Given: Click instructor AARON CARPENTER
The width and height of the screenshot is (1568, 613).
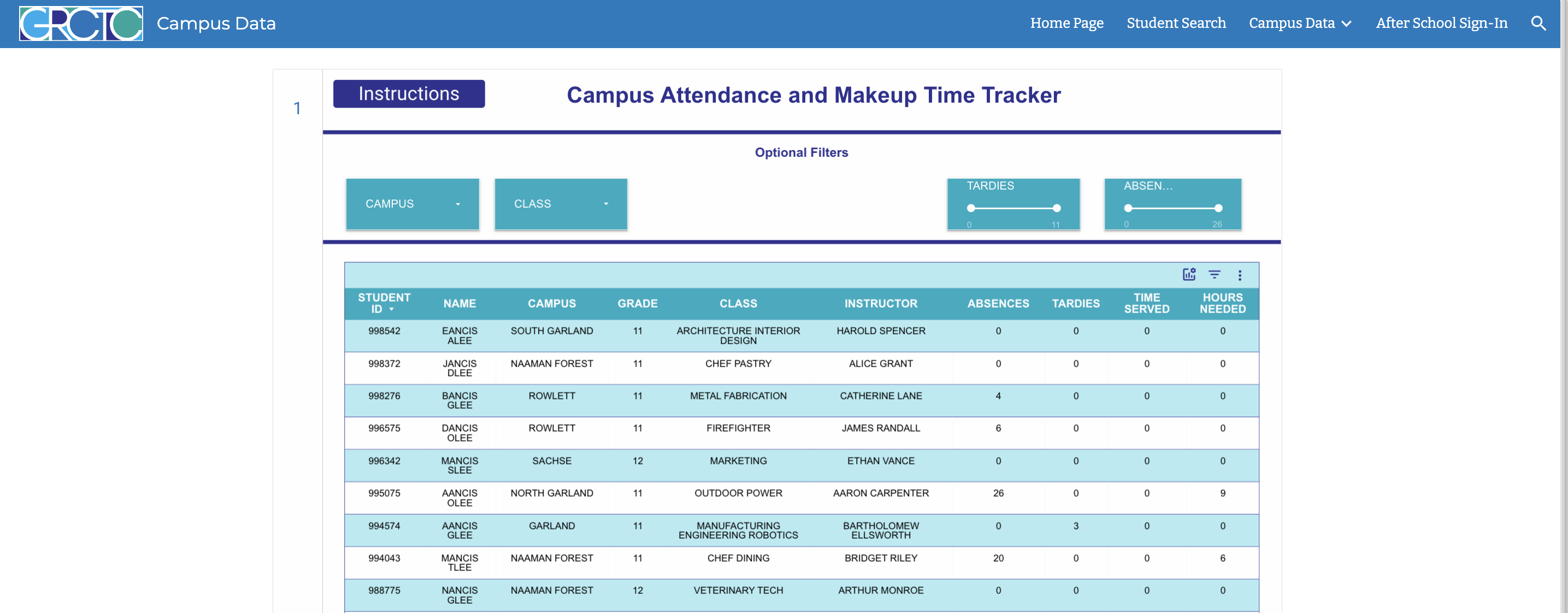Looking at the screenshot, I should click(x=881, y=494).
